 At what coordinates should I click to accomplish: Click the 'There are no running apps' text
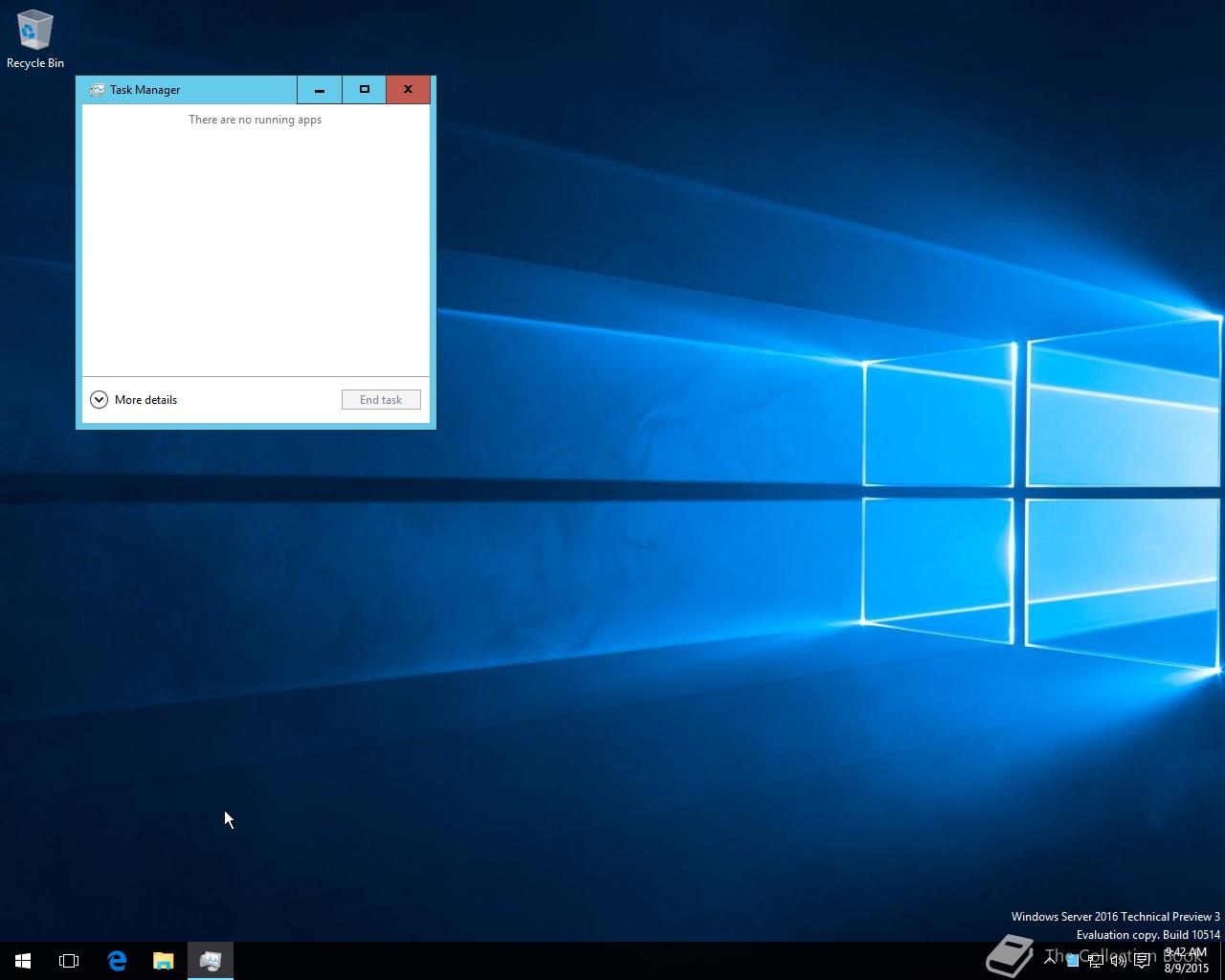click(255, 120)
